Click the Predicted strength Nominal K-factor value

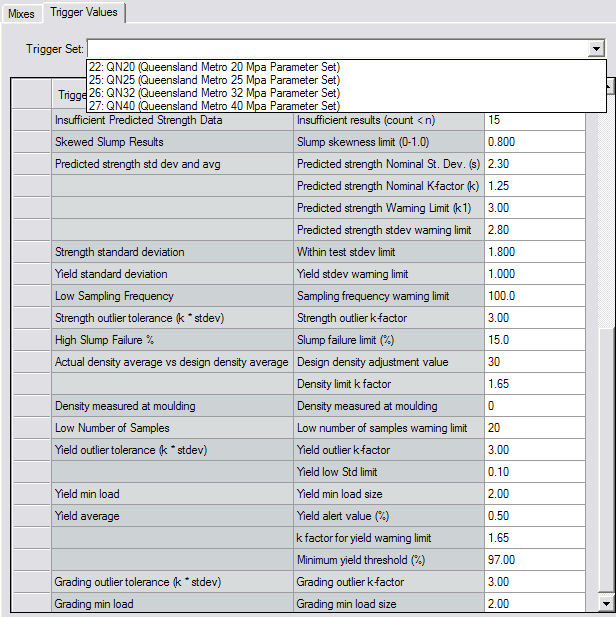point(533,186)
